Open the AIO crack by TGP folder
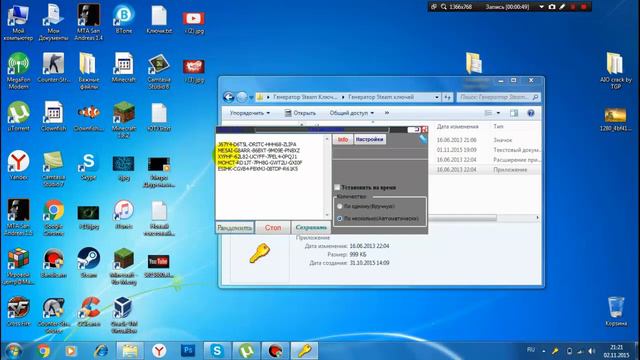 [616, 71]
